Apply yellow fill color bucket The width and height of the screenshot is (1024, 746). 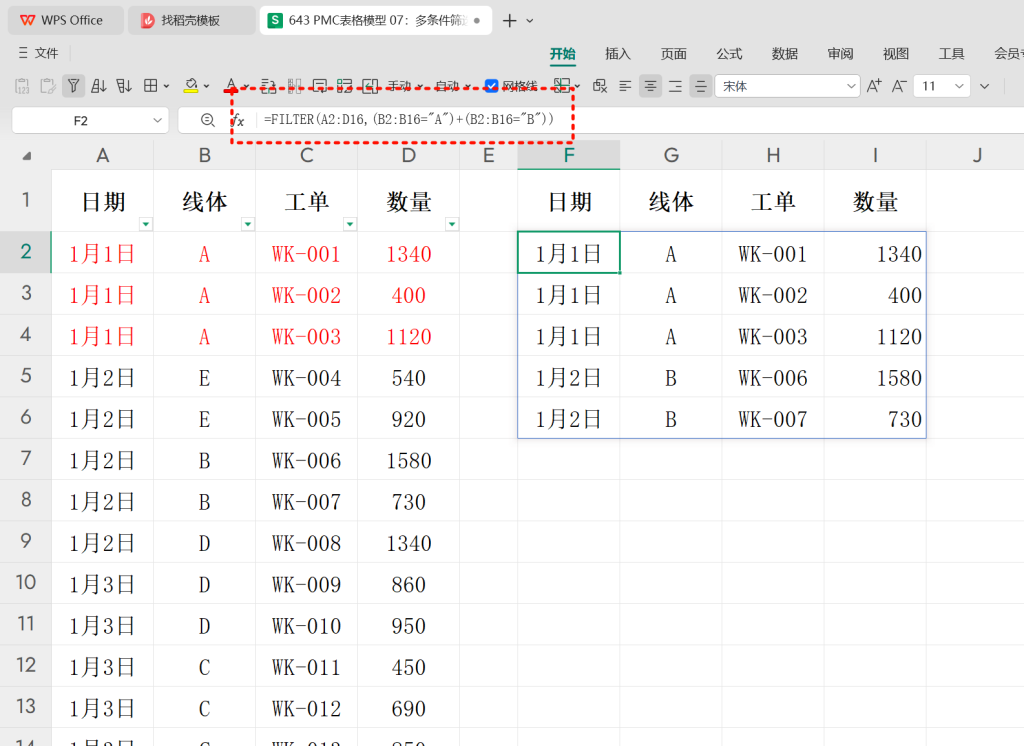point(191,86)
